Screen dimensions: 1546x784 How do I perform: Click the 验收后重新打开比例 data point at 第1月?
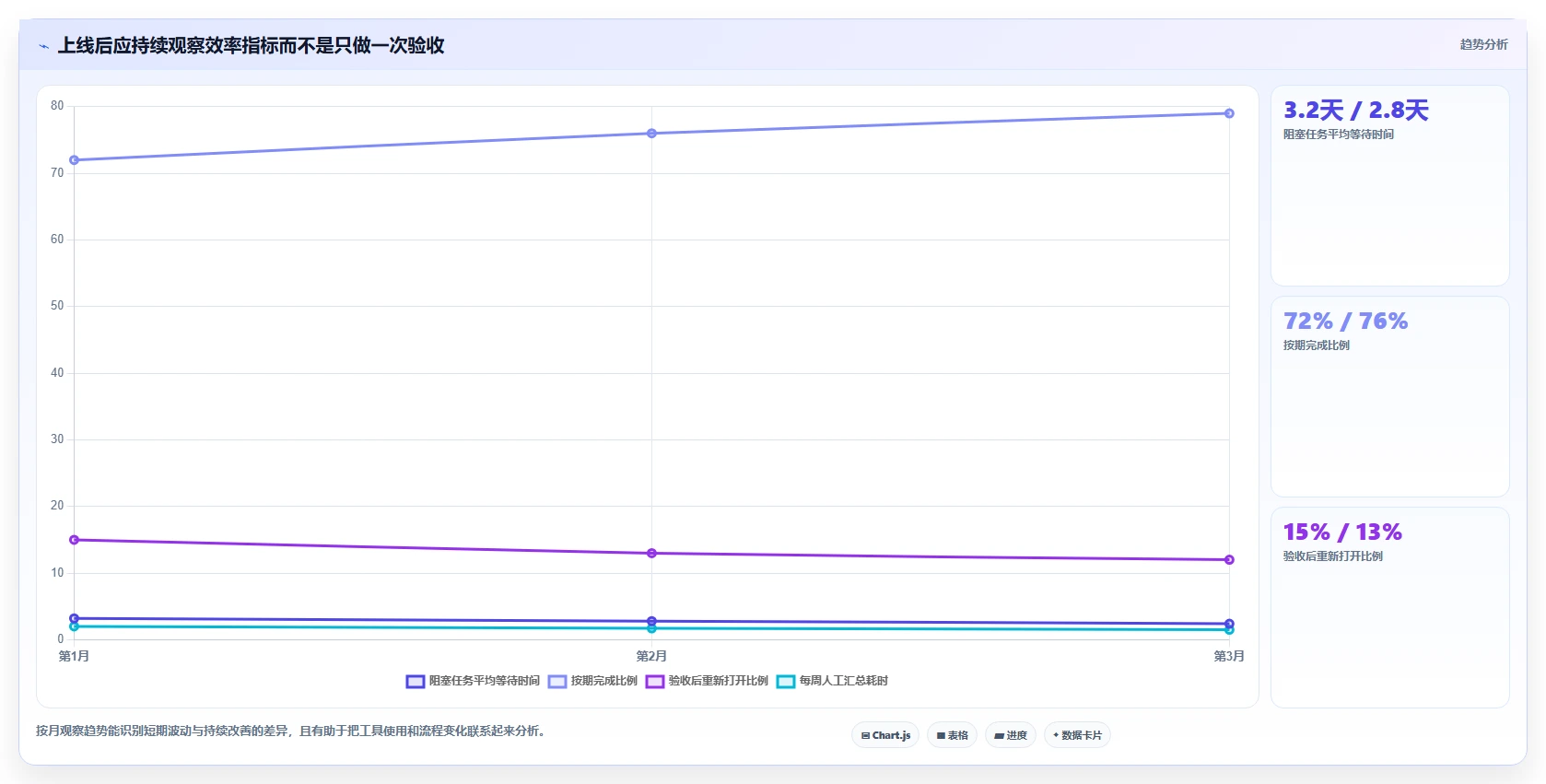click(75, 540)
